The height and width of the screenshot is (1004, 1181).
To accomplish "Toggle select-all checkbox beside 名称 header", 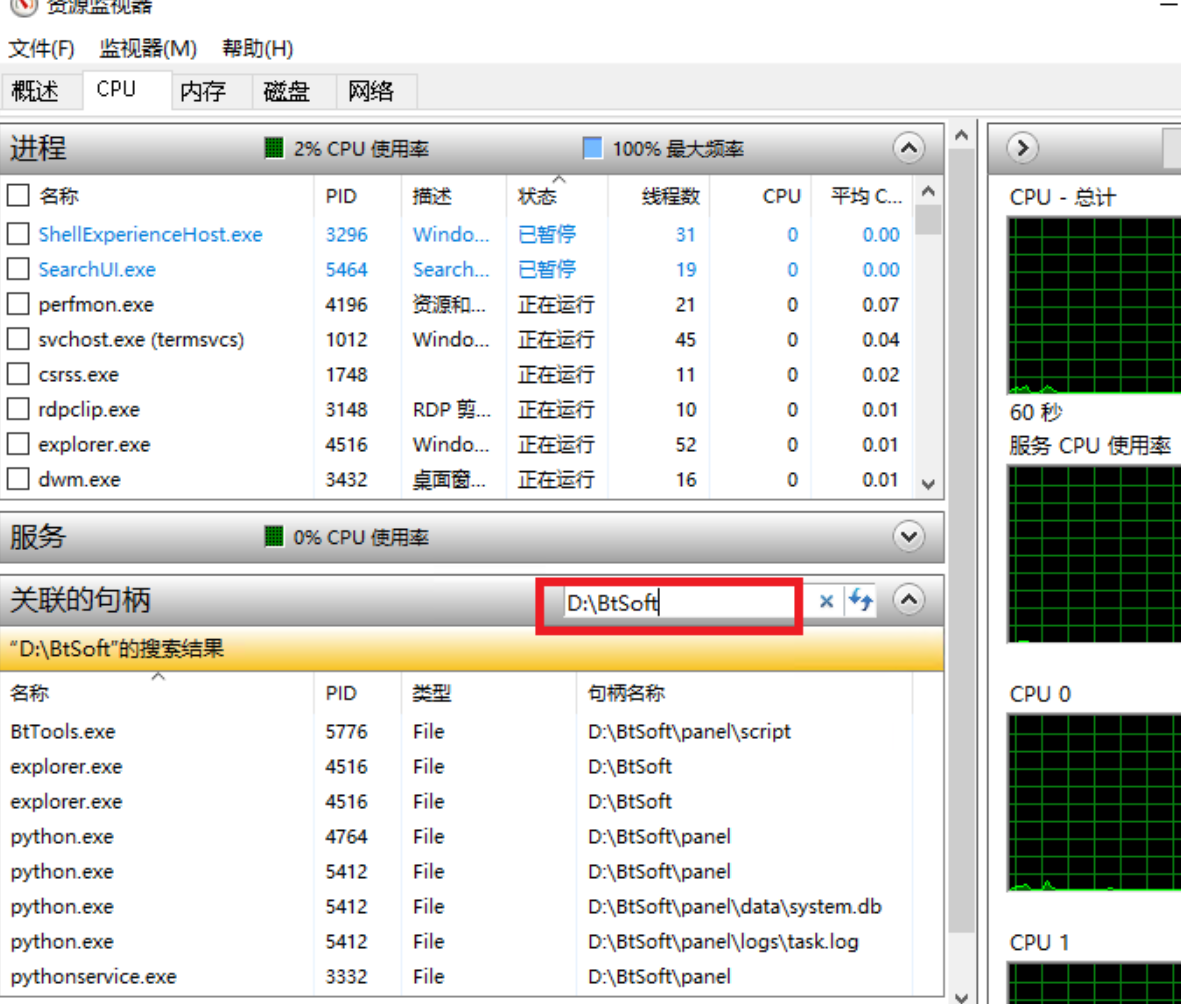I will pyautogui.click(x=18, y=195).
